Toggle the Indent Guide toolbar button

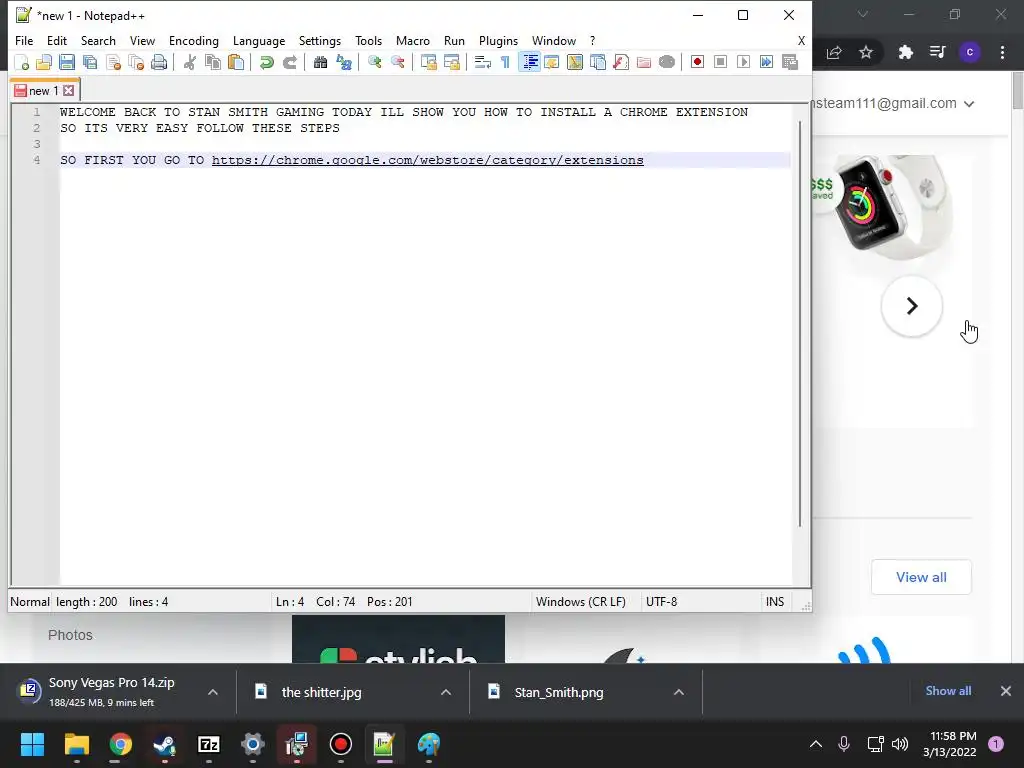pyautogui.click(x=529, y=62)
